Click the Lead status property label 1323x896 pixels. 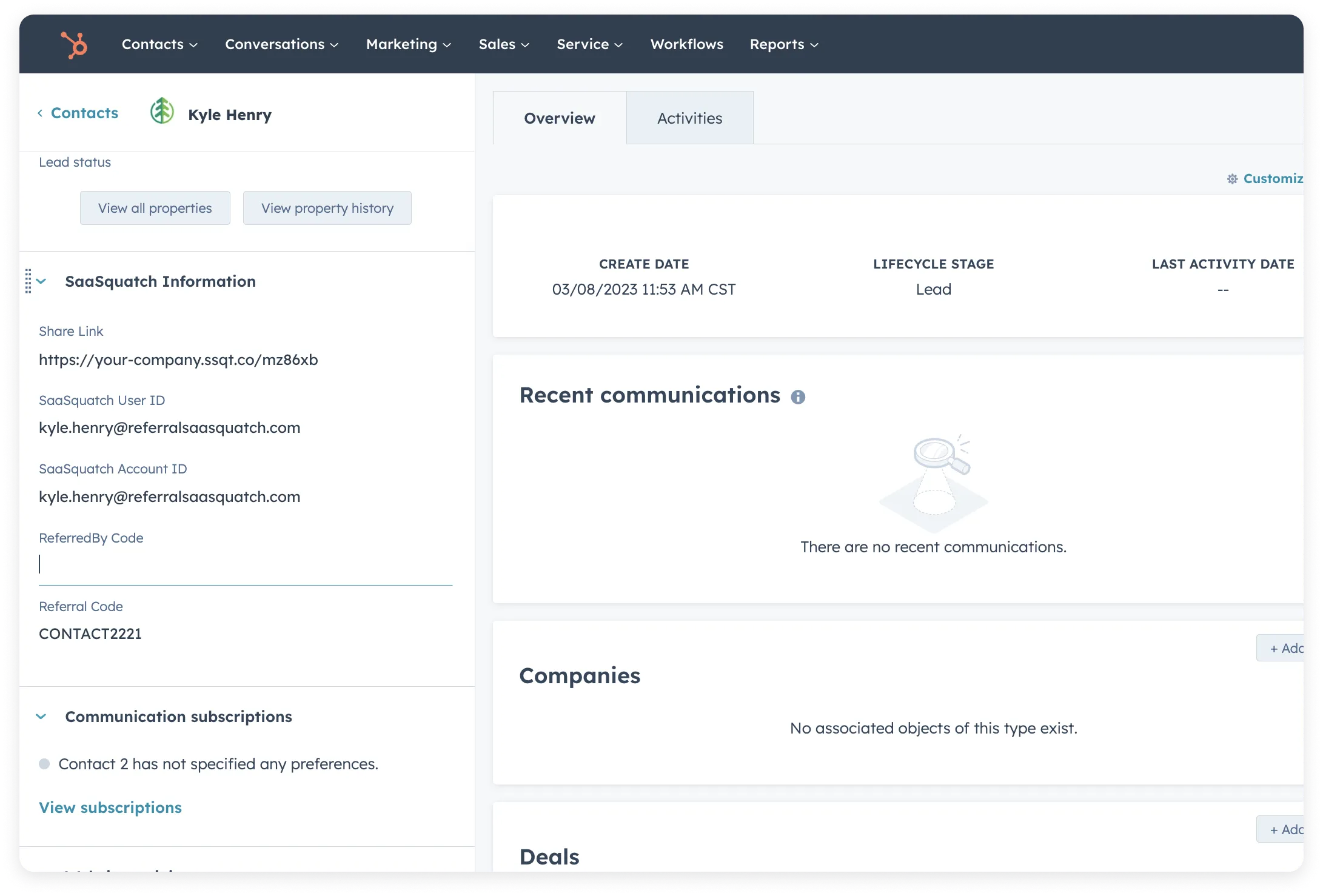point(75,162)
